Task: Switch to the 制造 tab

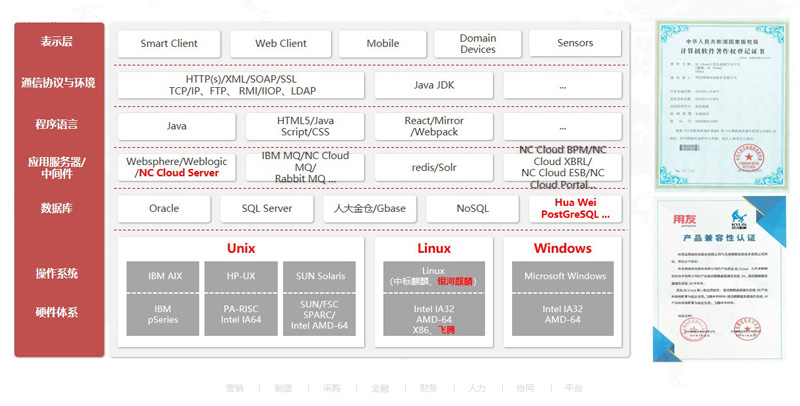Action: coord(283,387)
